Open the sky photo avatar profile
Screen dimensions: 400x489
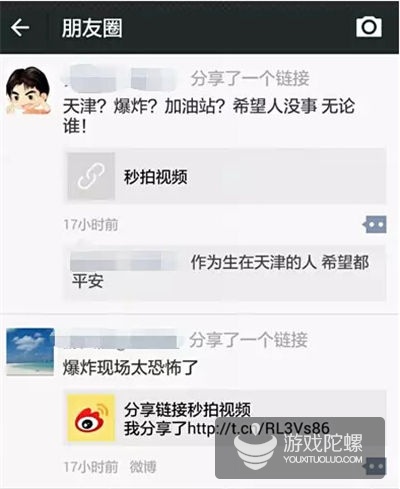(x=30, y=352)
